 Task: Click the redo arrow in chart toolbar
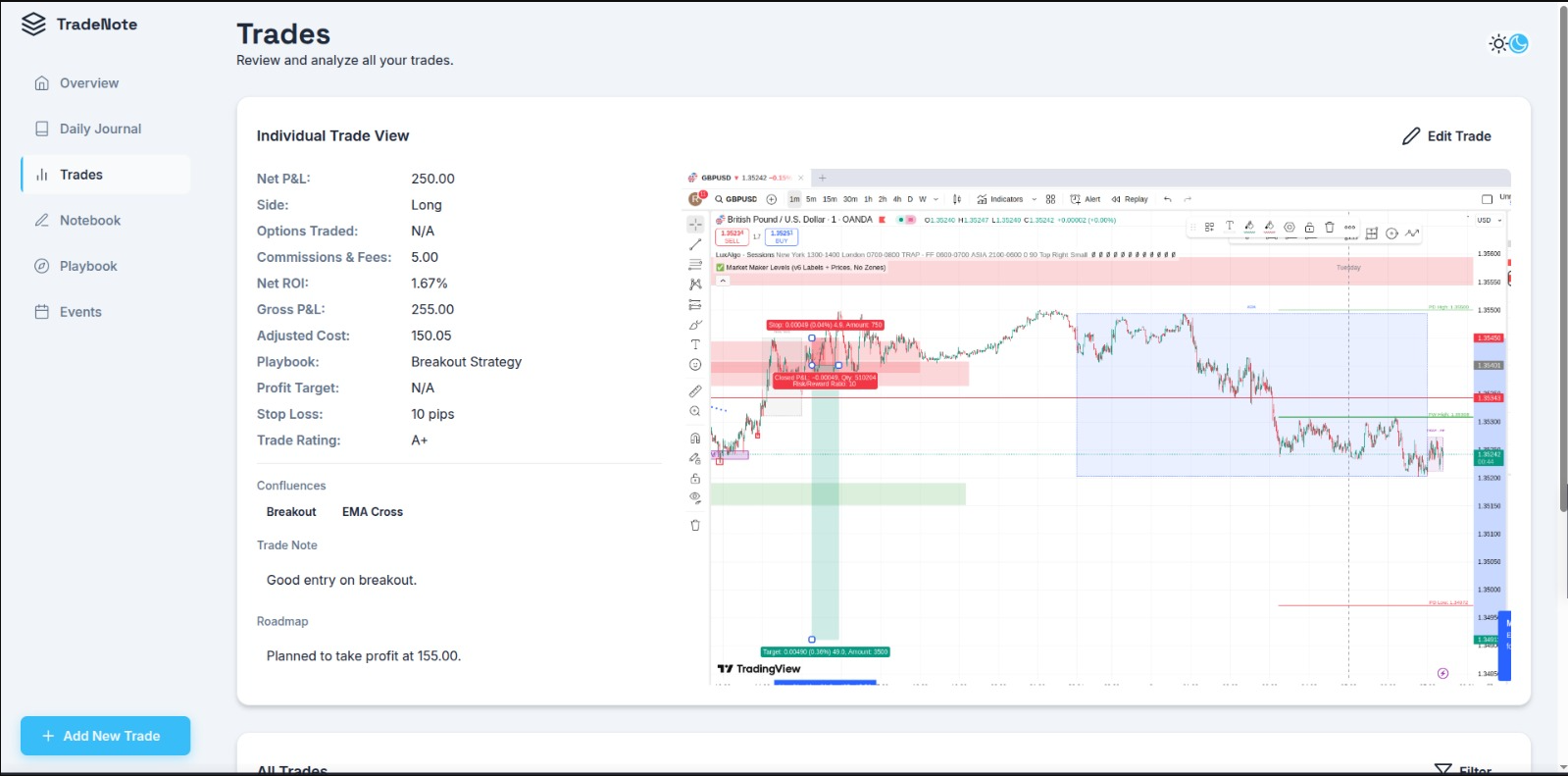[x=1188, y=199]
